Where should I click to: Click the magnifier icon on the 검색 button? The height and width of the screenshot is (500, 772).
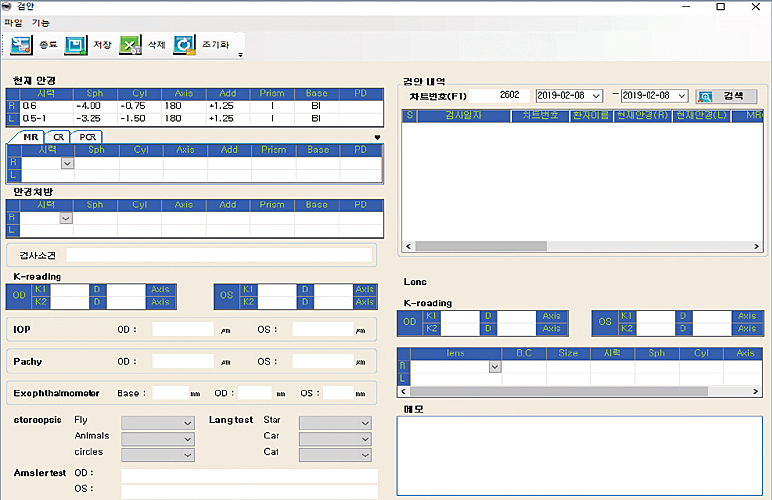[705, 96]
